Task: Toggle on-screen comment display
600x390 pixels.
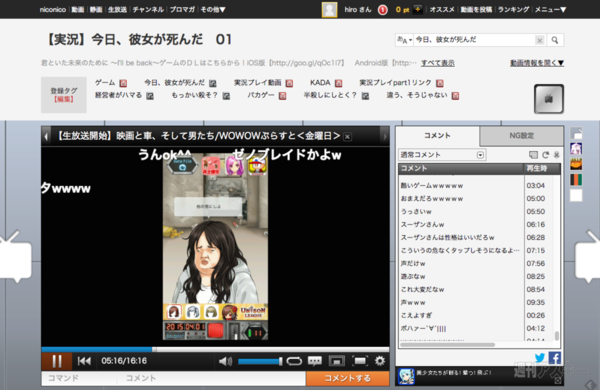Action: [x=315, y=361]
